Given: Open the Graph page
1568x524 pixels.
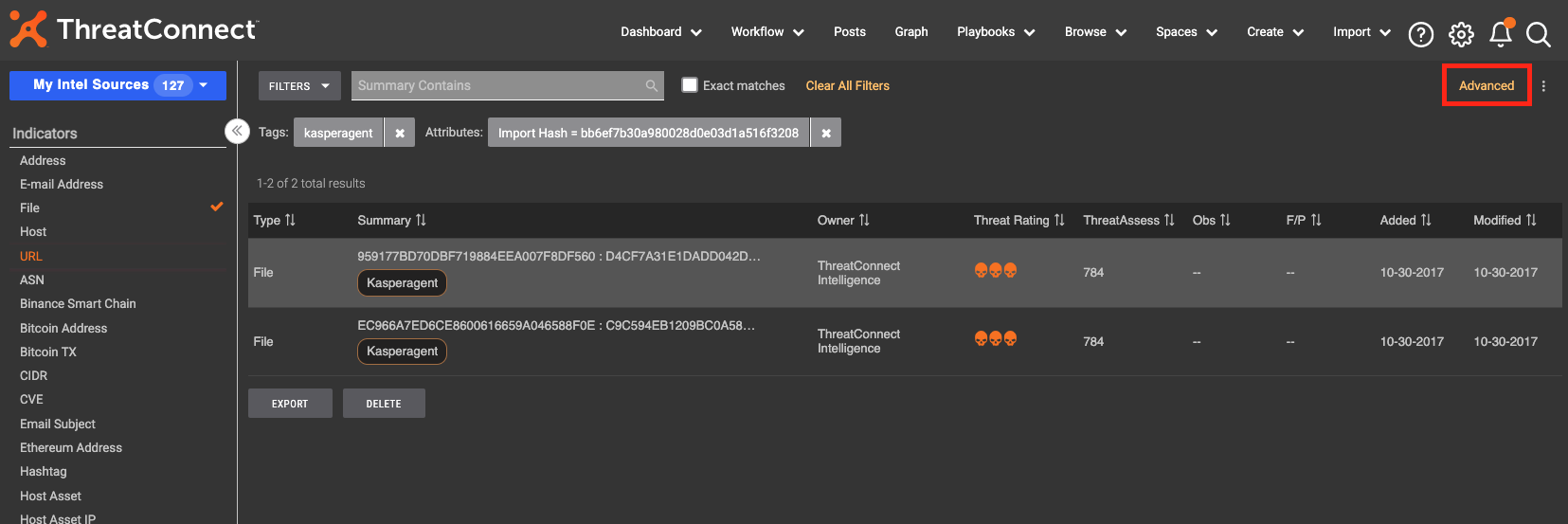Looking at the screenshot, I should (x=911, y=31).
